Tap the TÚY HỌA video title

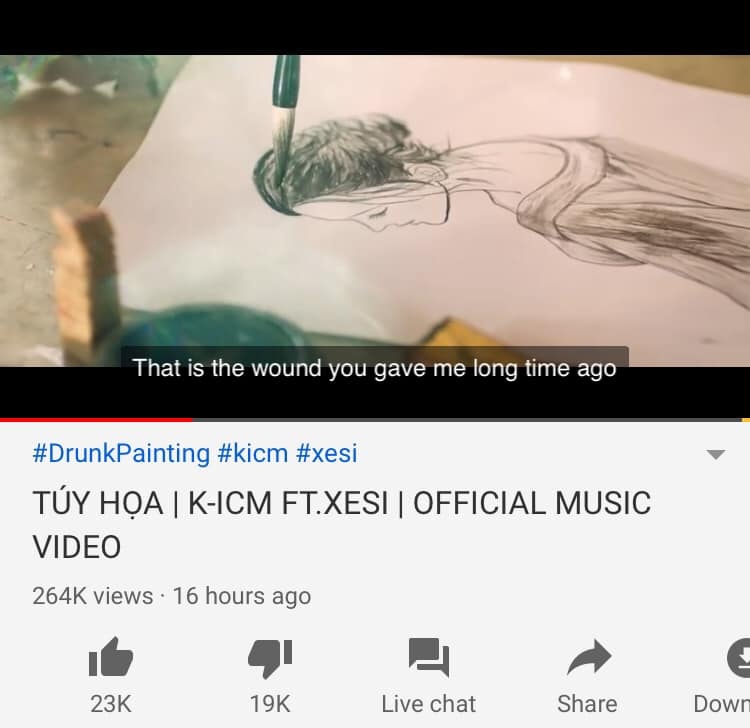(341, 524)
